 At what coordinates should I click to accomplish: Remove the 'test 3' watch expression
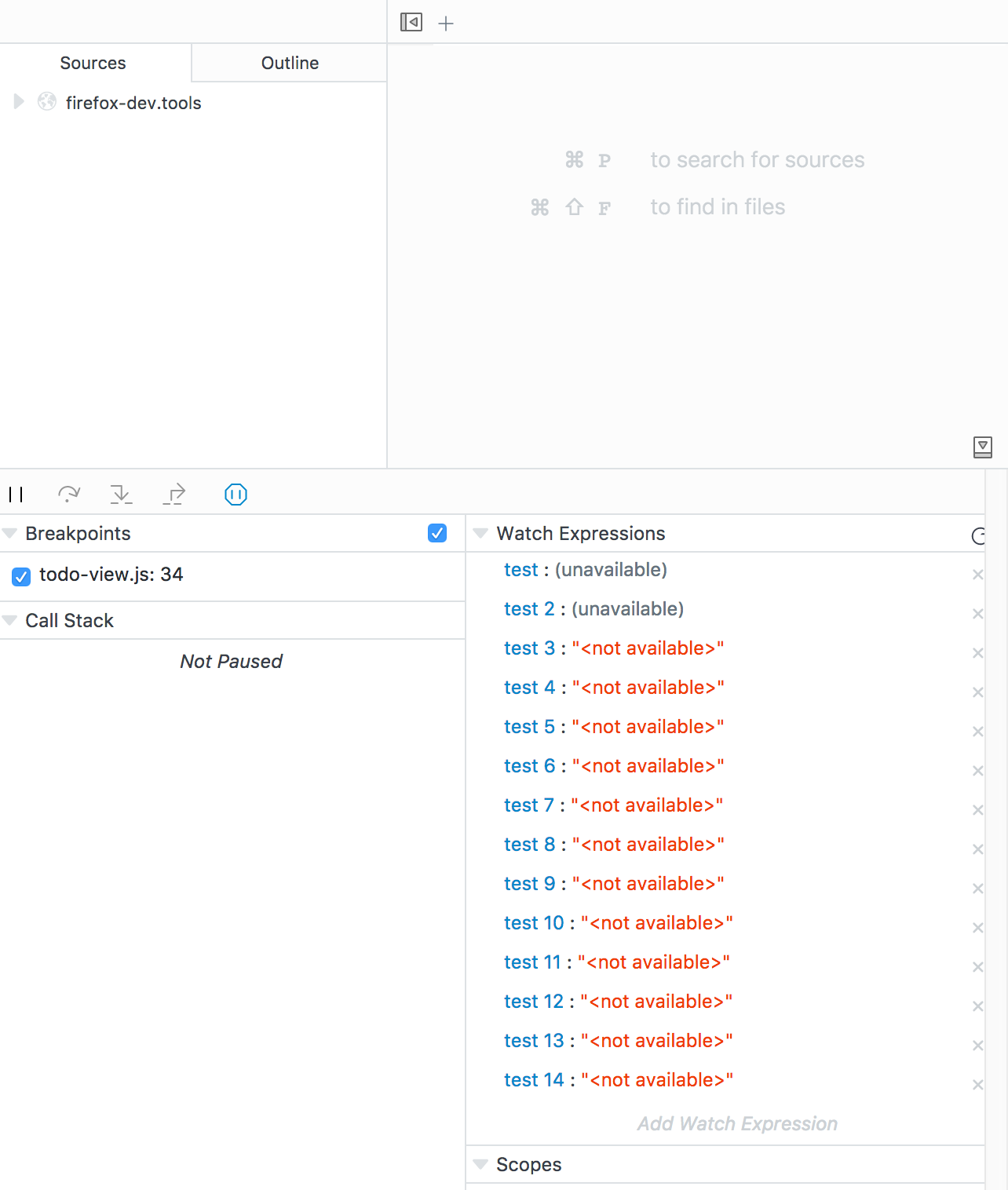pos(977,653)
